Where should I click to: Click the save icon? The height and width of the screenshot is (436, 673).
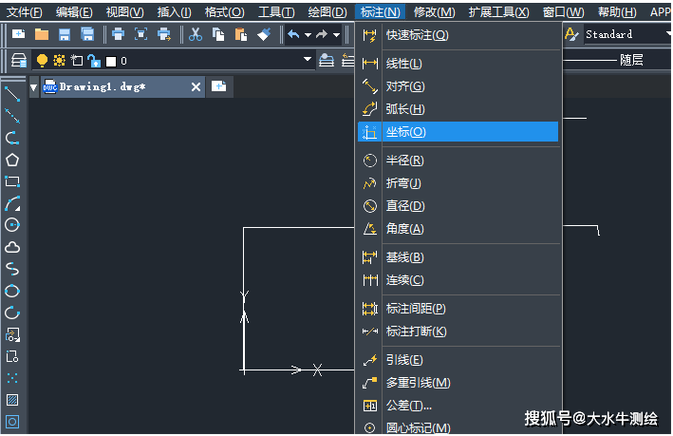(64, 34)
